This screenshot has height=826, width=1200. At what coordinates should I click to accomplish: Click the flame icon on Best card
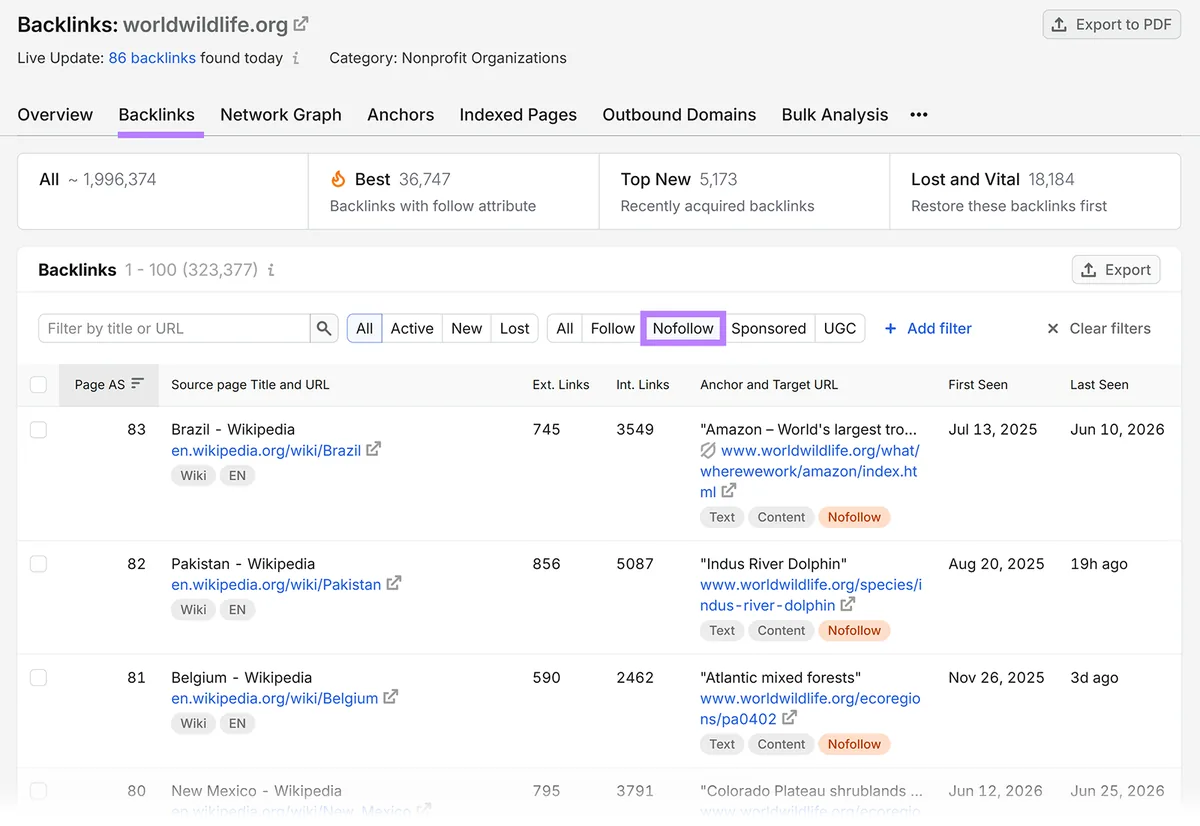[x=338, y=179]
